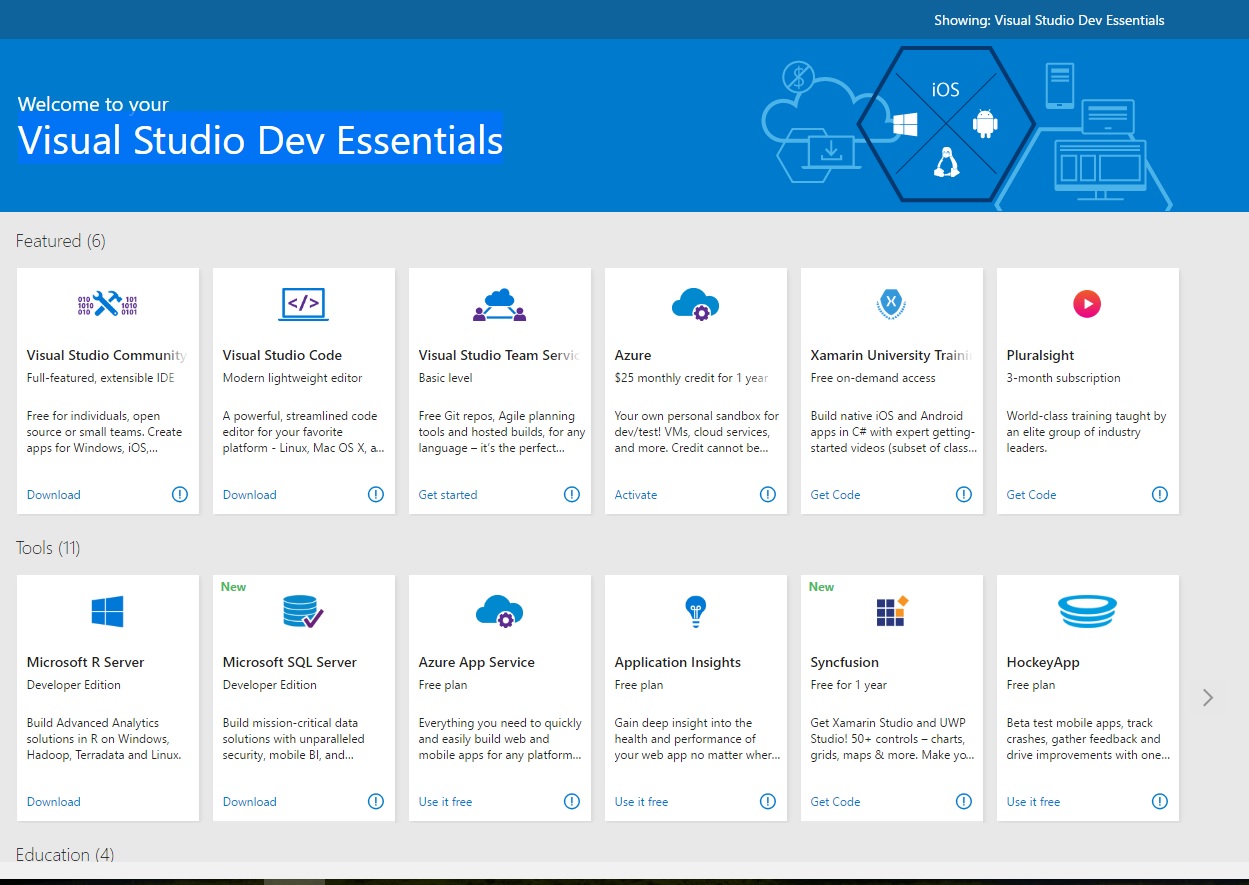Click Get started for Team Services

448,495
